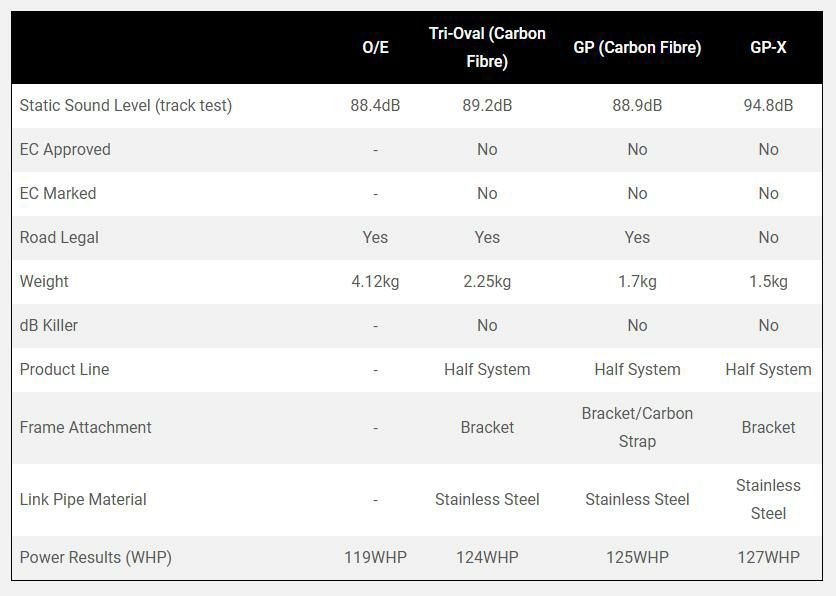
Task: Select the Tri-Oval (Carbon Fibre) column header
Action: (487, 47)
